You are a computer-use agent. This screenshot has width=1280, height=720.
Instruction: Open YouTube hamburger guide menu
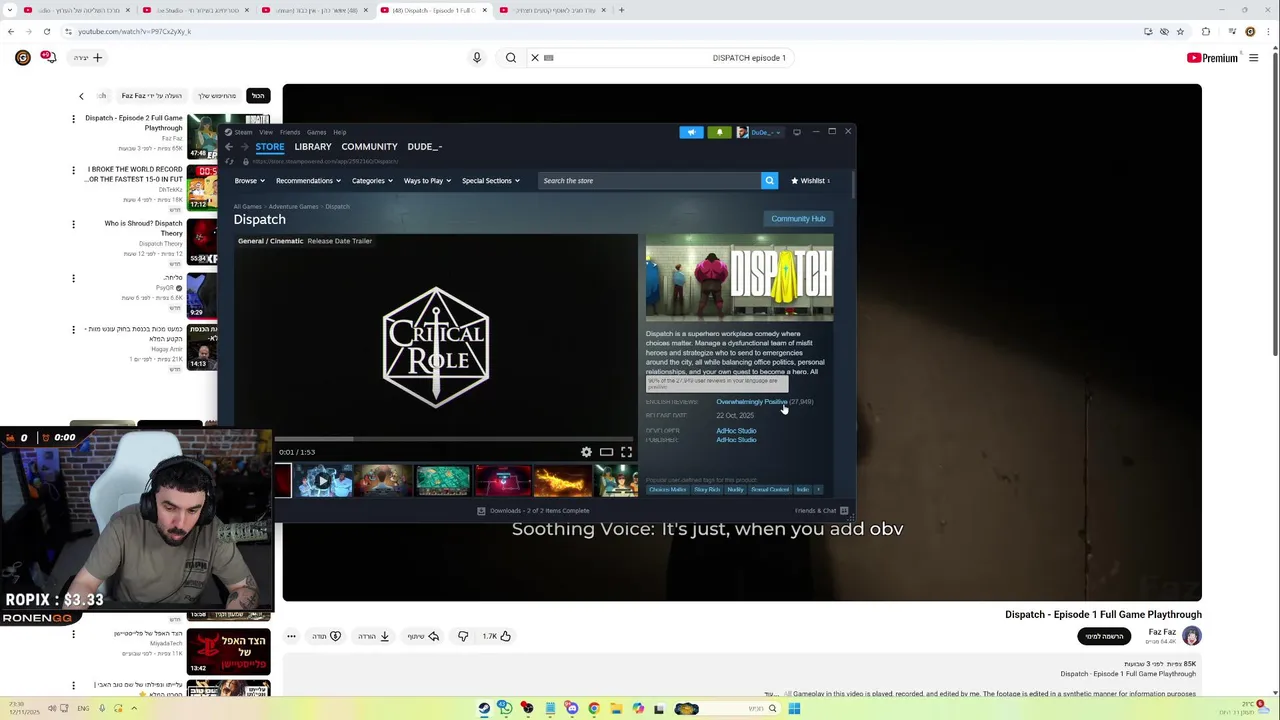pyautogui.click(x=1253, y=58)
